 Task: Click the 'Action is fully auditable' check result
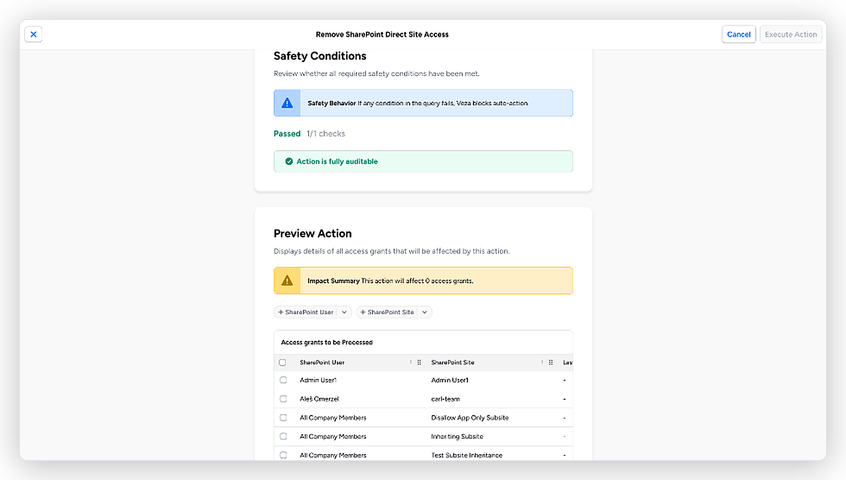pos(423,161)
